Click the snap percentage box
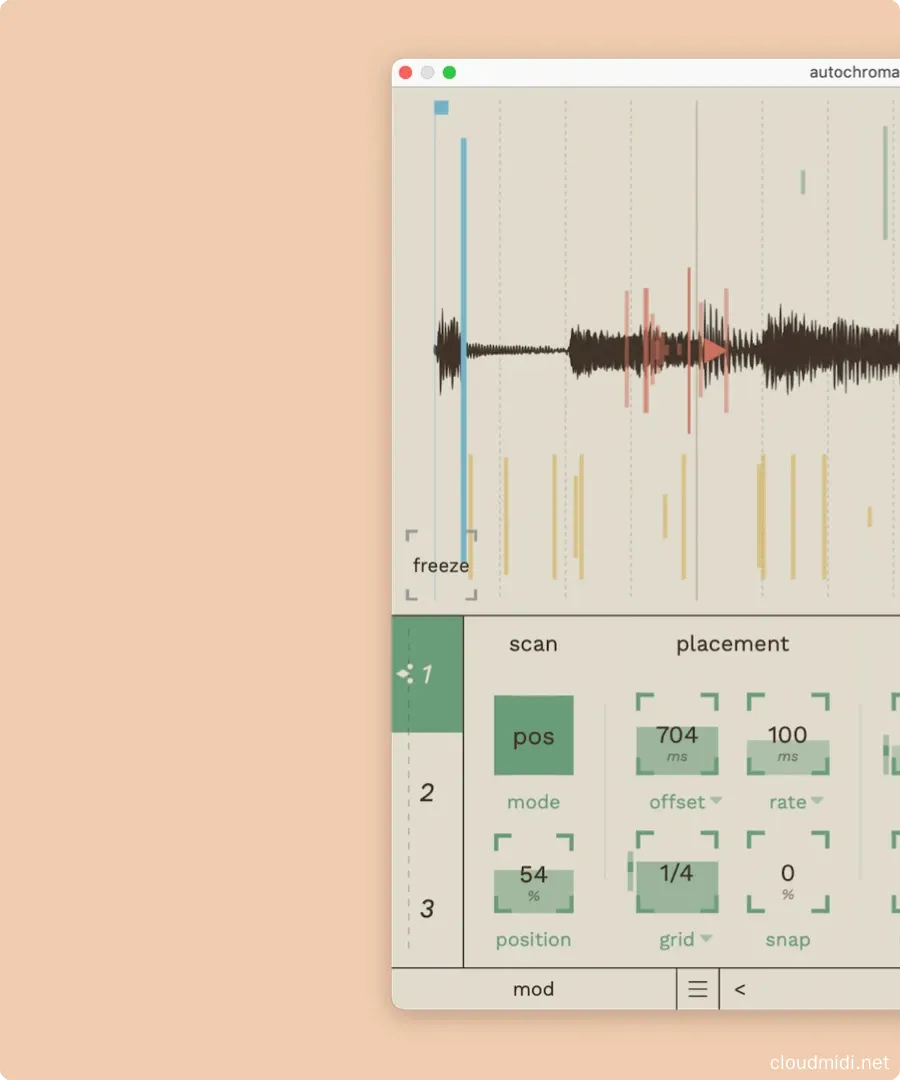The height and width of the screenshot is (1080, 900). tap(787, 872)
